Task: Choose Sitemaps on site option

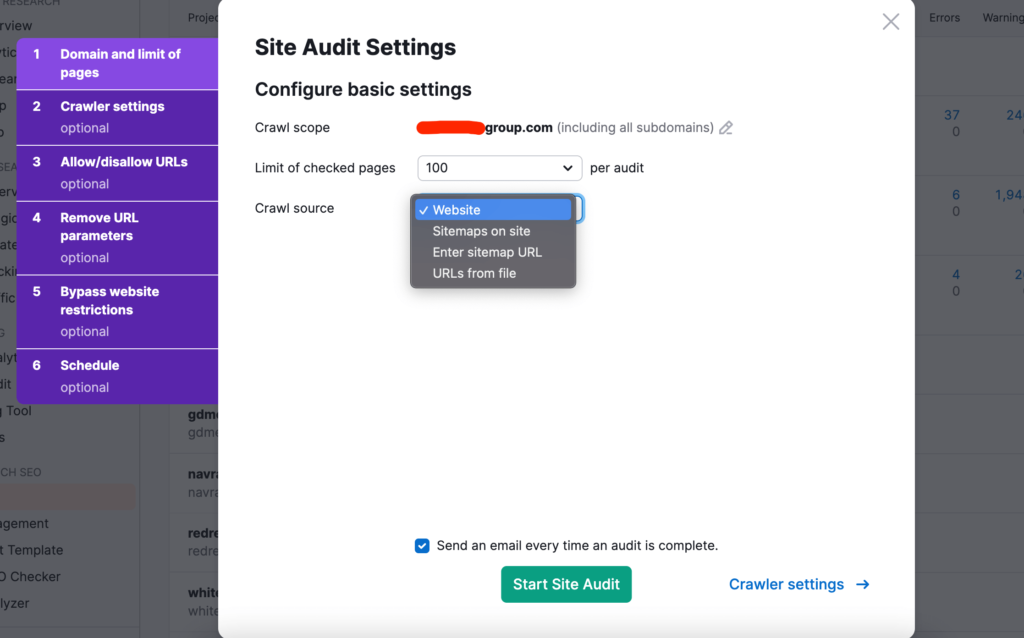Action: click(x=493, y=231)
